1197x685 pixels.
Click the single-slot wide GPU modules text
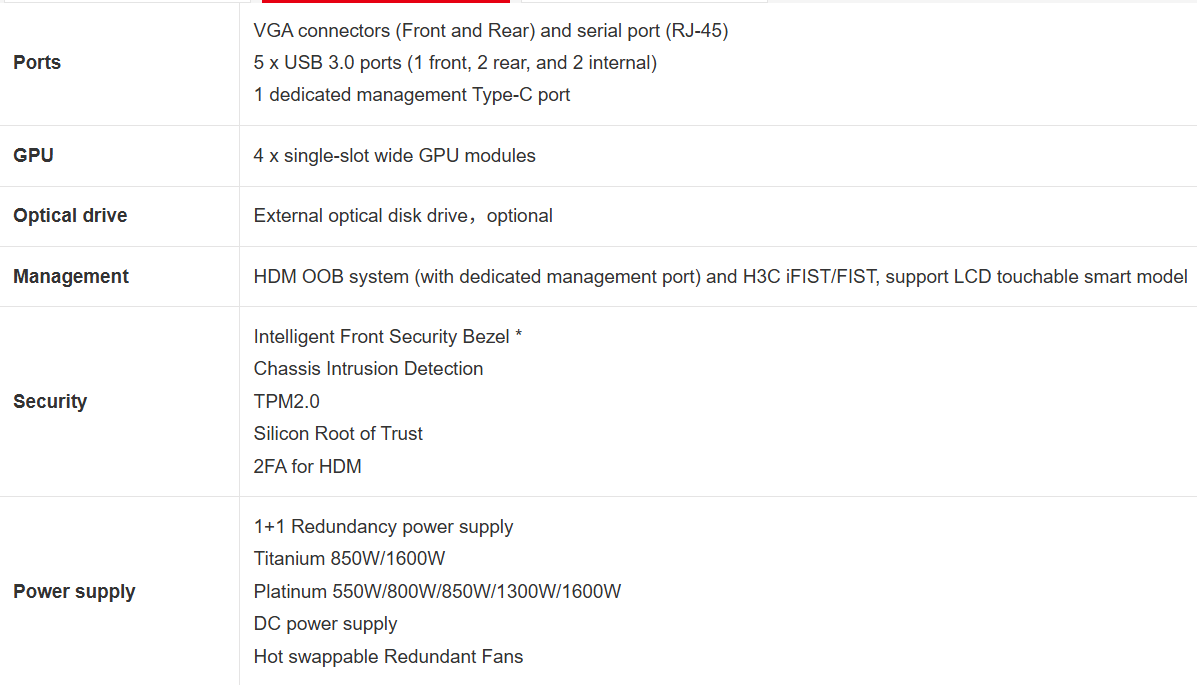tap(395, 156)
